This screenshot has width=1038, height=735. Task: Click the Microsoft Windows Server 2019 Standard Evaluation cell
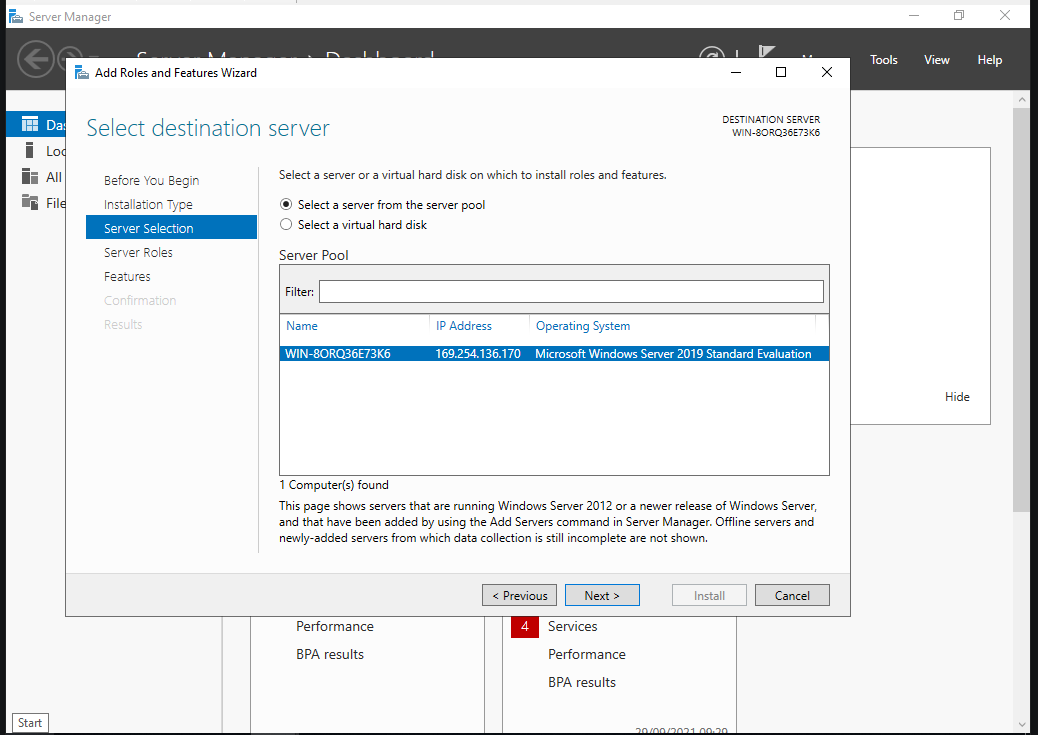tap(673, 354)
